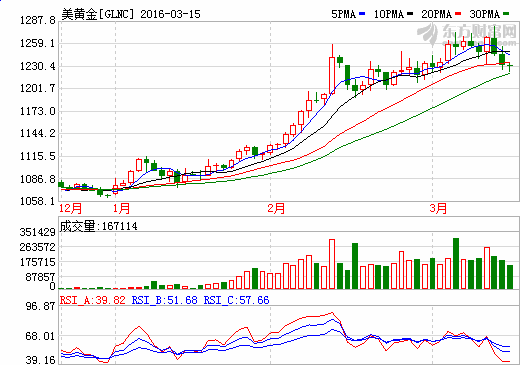
Task: Click the red 20PMA legend marker
Action: [458, 14]
